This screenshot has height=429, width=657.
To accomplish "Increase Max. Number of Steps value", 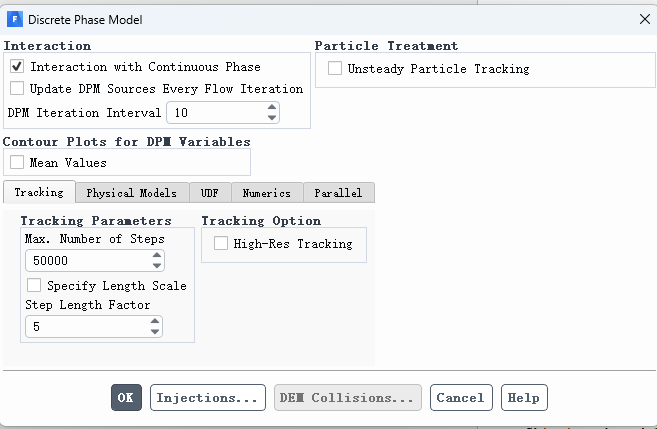I will click(x=156, y=255).
